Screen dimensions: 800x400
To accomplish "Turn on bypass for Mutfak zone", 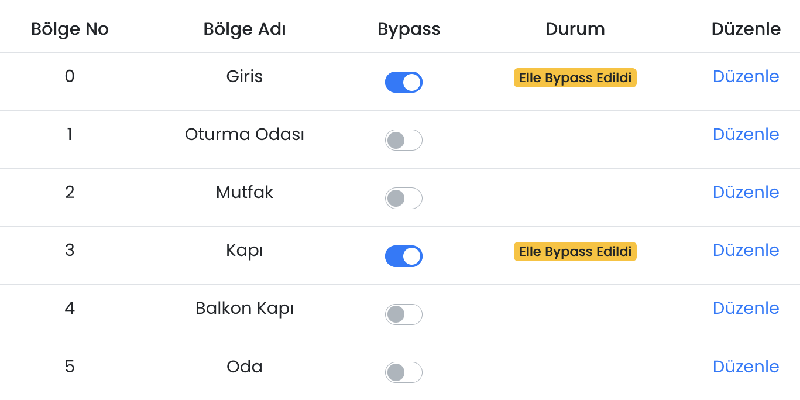I will pyautogui.click(x=404, y=198).
